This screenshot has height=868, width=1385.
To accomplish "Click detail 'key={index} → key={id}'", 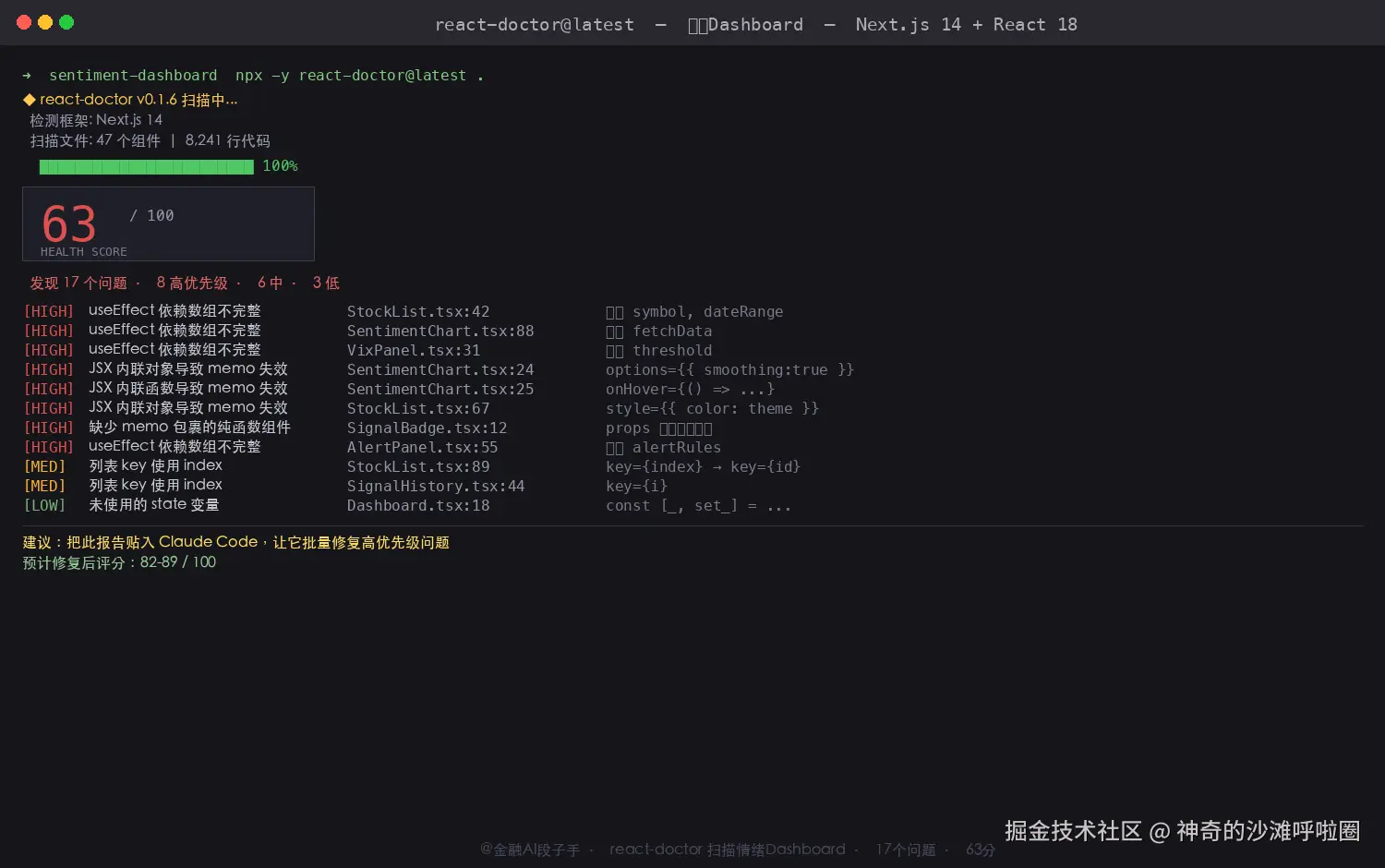I will [703, 467].
